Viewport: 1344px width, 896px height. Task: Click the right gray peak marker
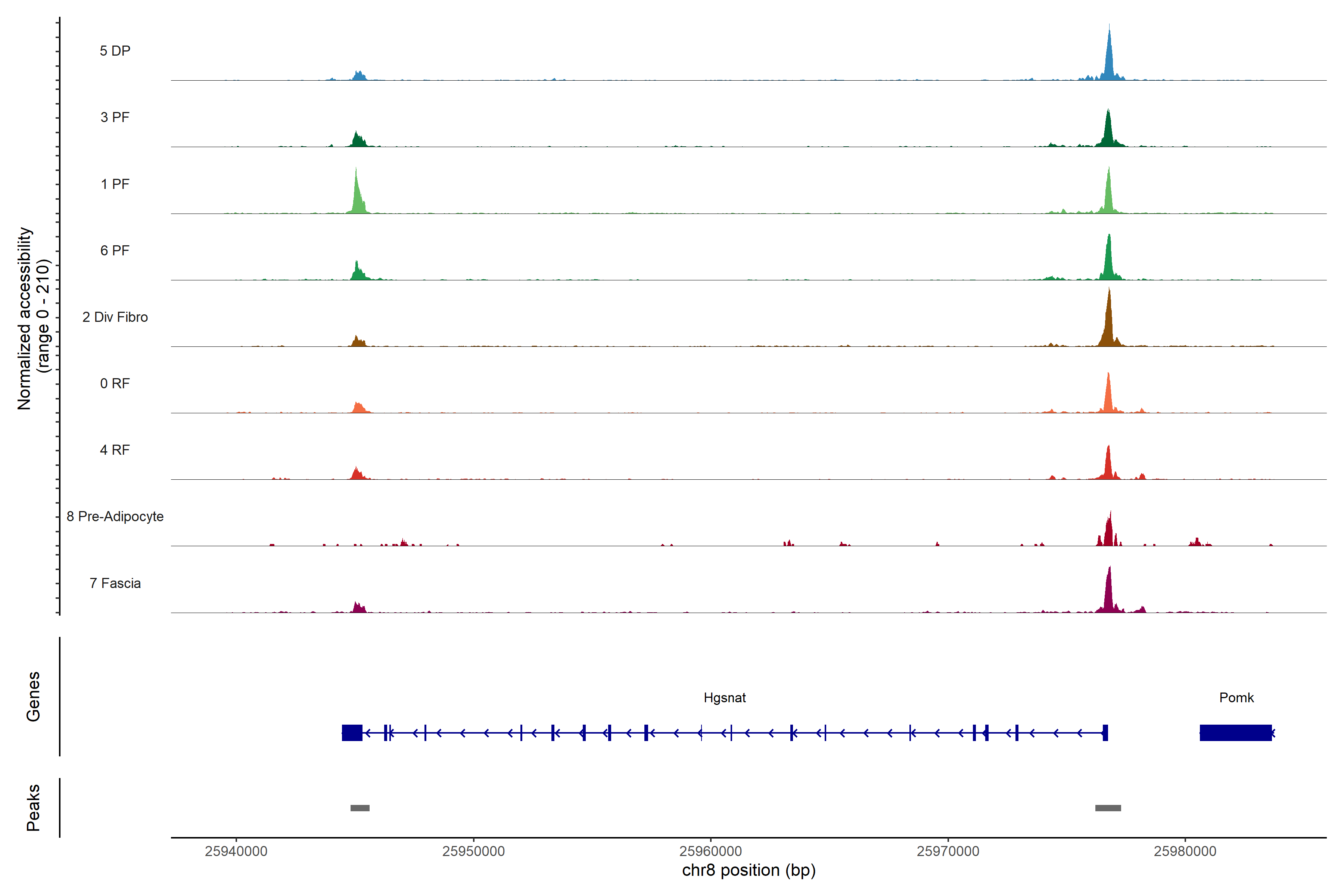[x=1107, y=808]
